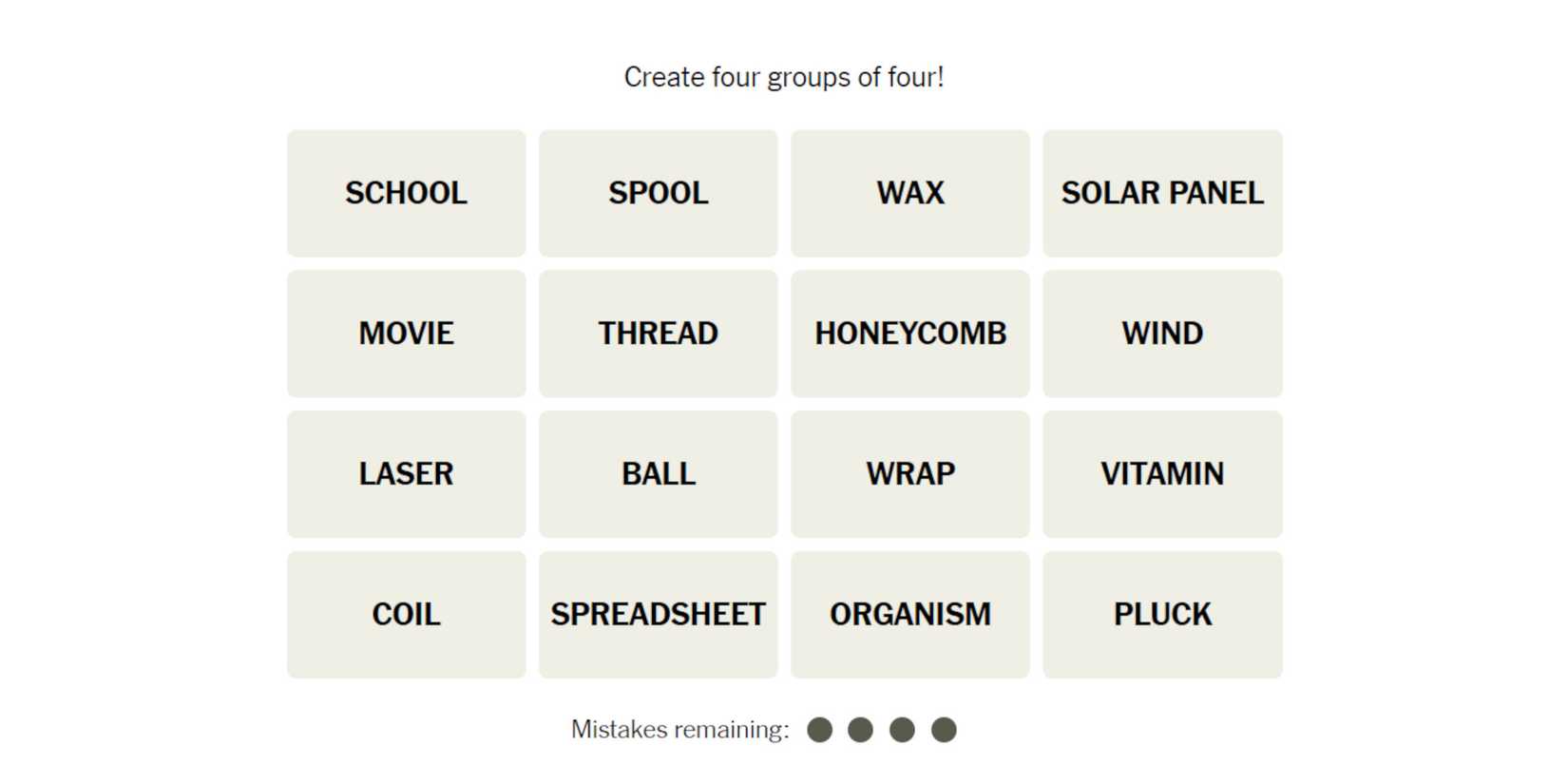
Task: Click the first mistakes remaining dot
Action: (819, 730)
